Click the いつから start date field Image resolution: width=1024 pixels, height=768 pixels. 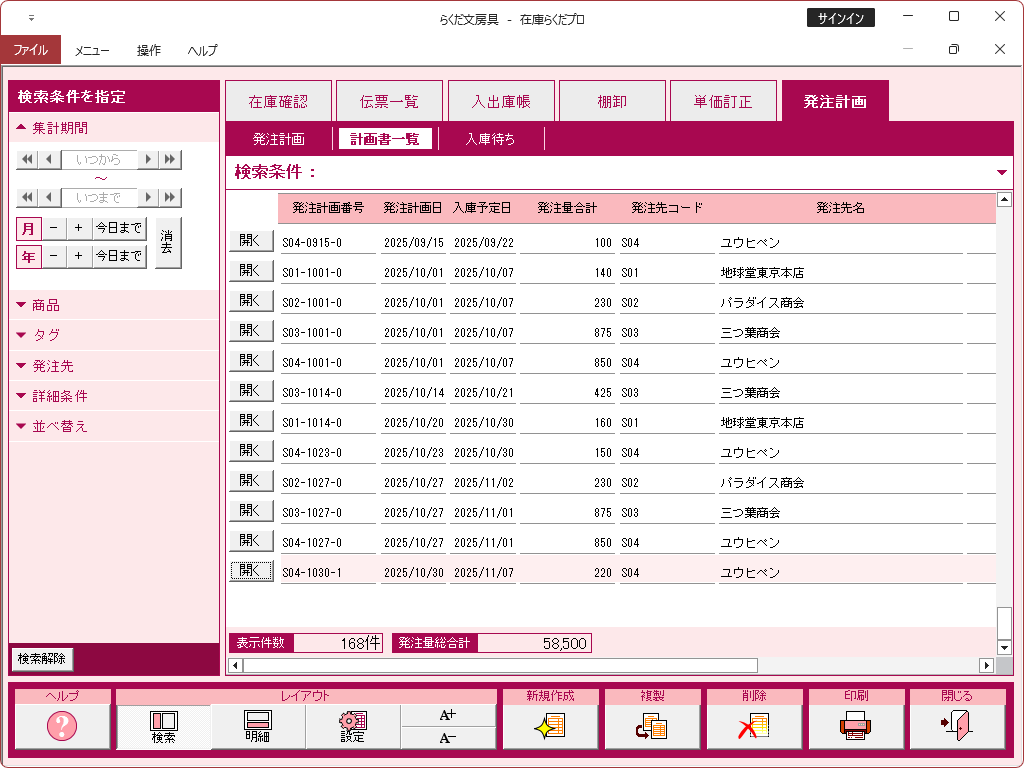[98, 160]
